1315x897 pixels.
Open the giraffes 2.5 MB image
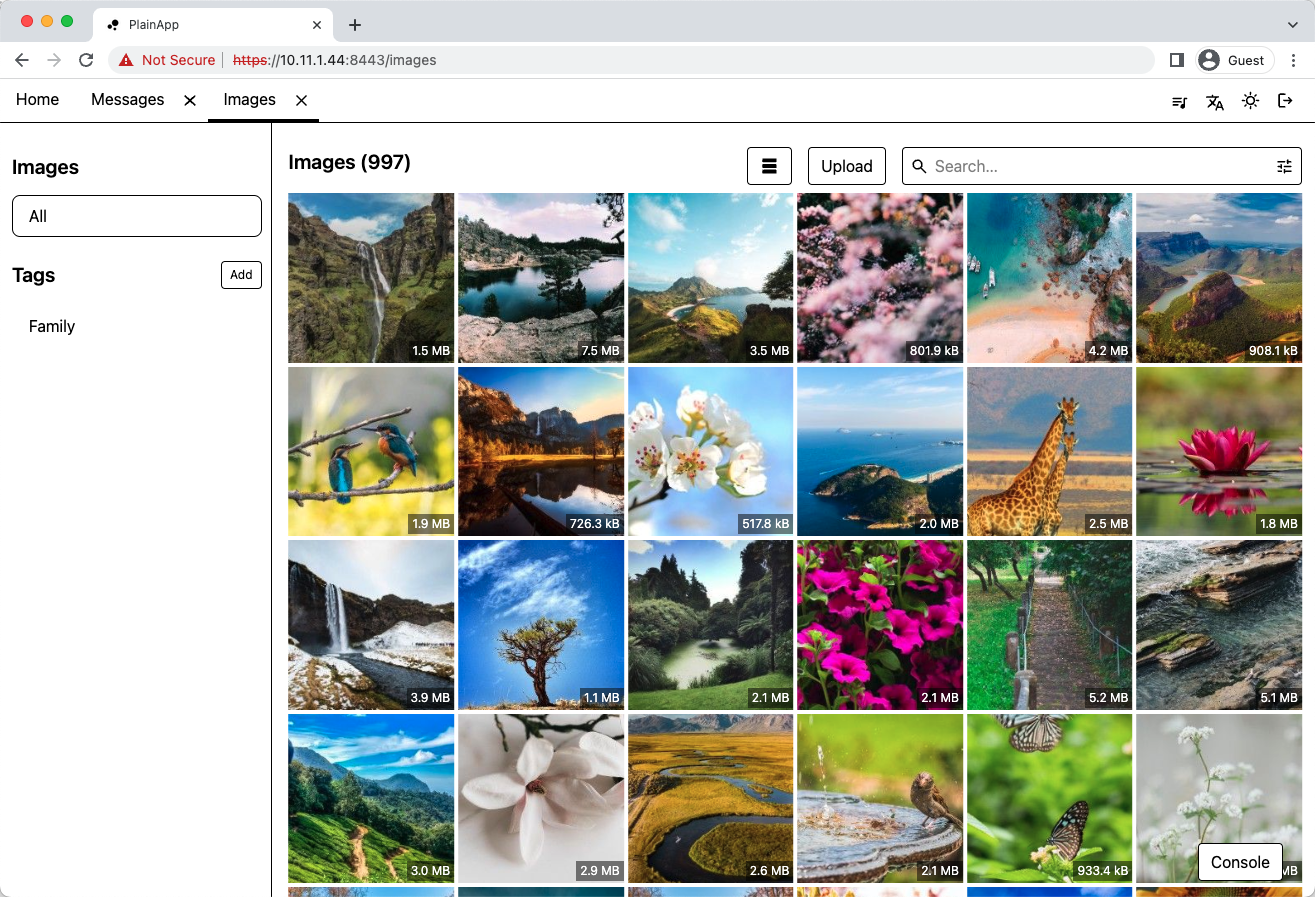pyautogui.click(x=1050, y=451)
